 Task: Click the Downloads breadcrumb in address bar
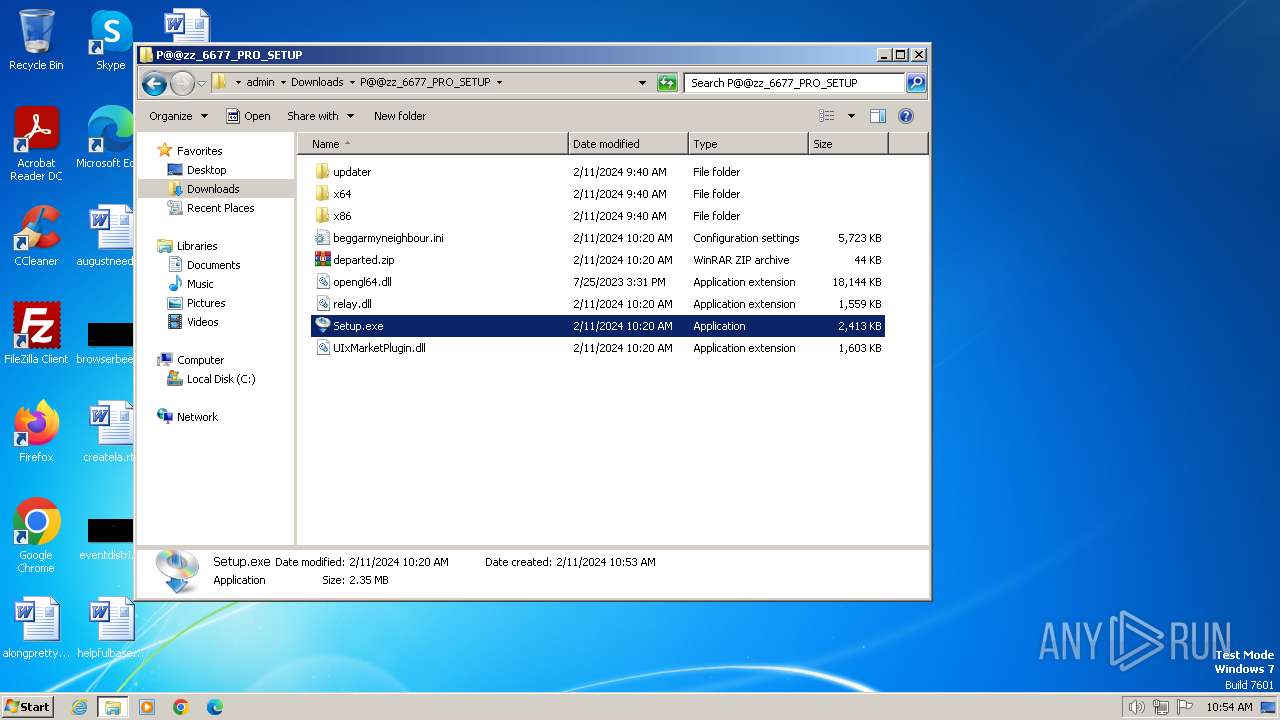coord(317,83)
